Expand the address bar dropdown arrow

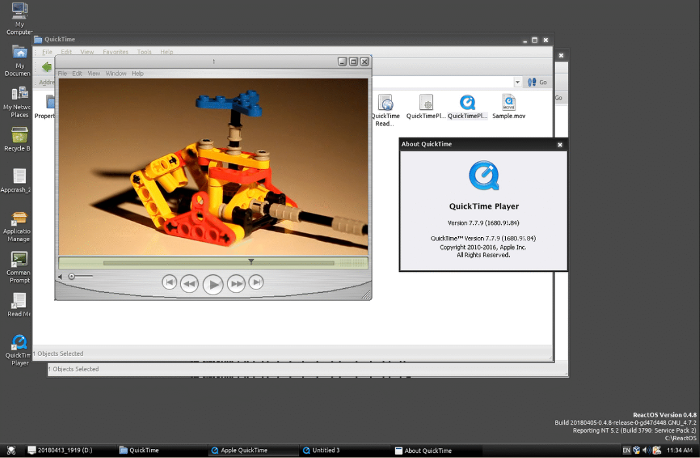coord(517,82)
